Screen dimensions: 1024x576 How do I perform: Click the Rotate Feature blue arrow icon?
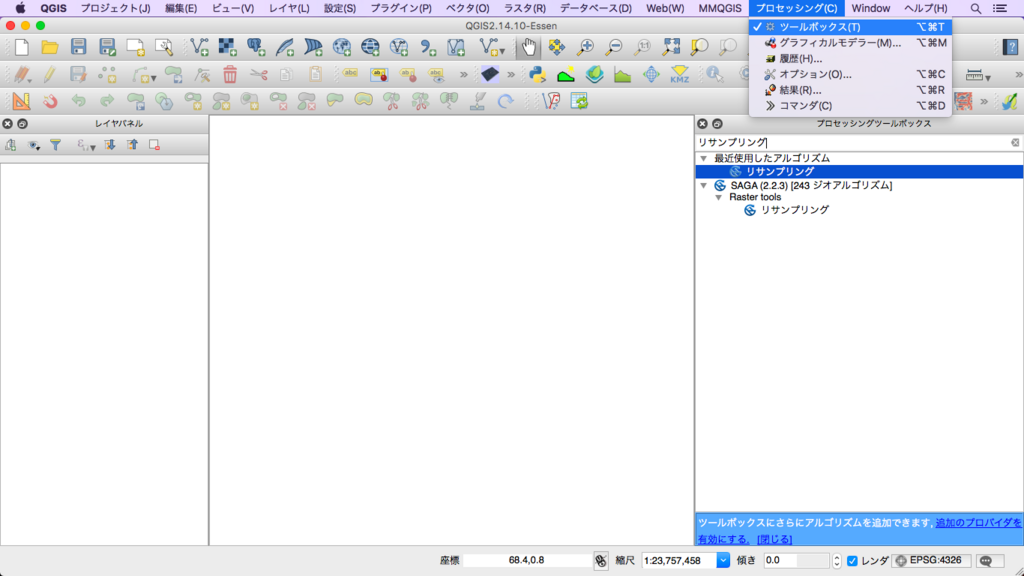[x=505, y=101]
